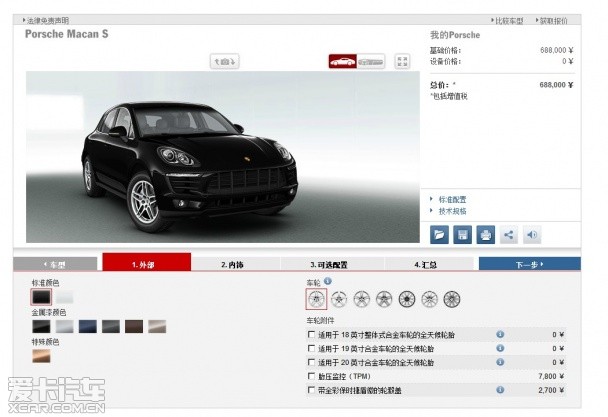Switch to exterior car view icon
608x417 pixels.
tap(342, 61)
